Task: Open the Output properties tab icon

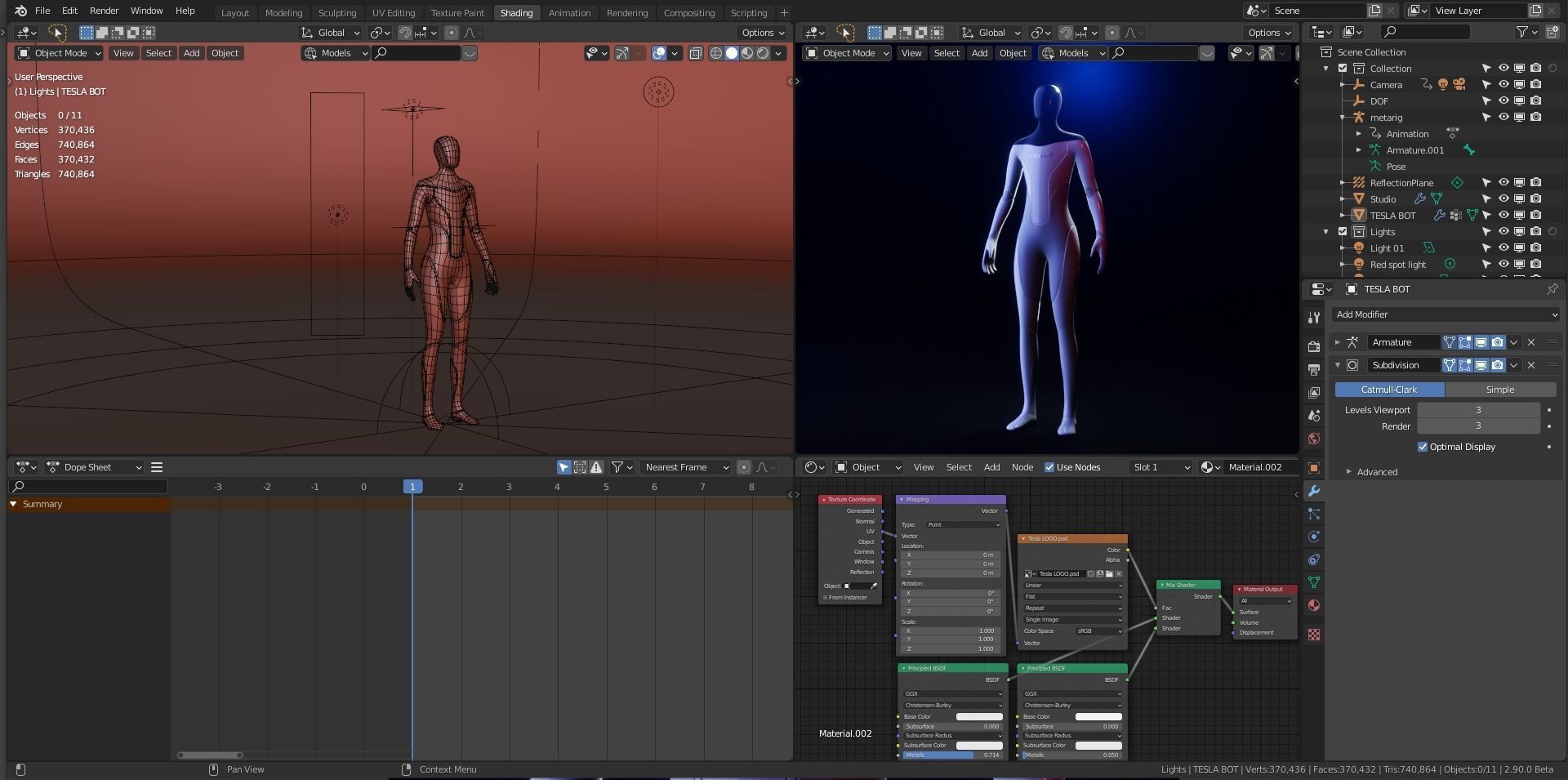Action: [x=1313, y=369]
